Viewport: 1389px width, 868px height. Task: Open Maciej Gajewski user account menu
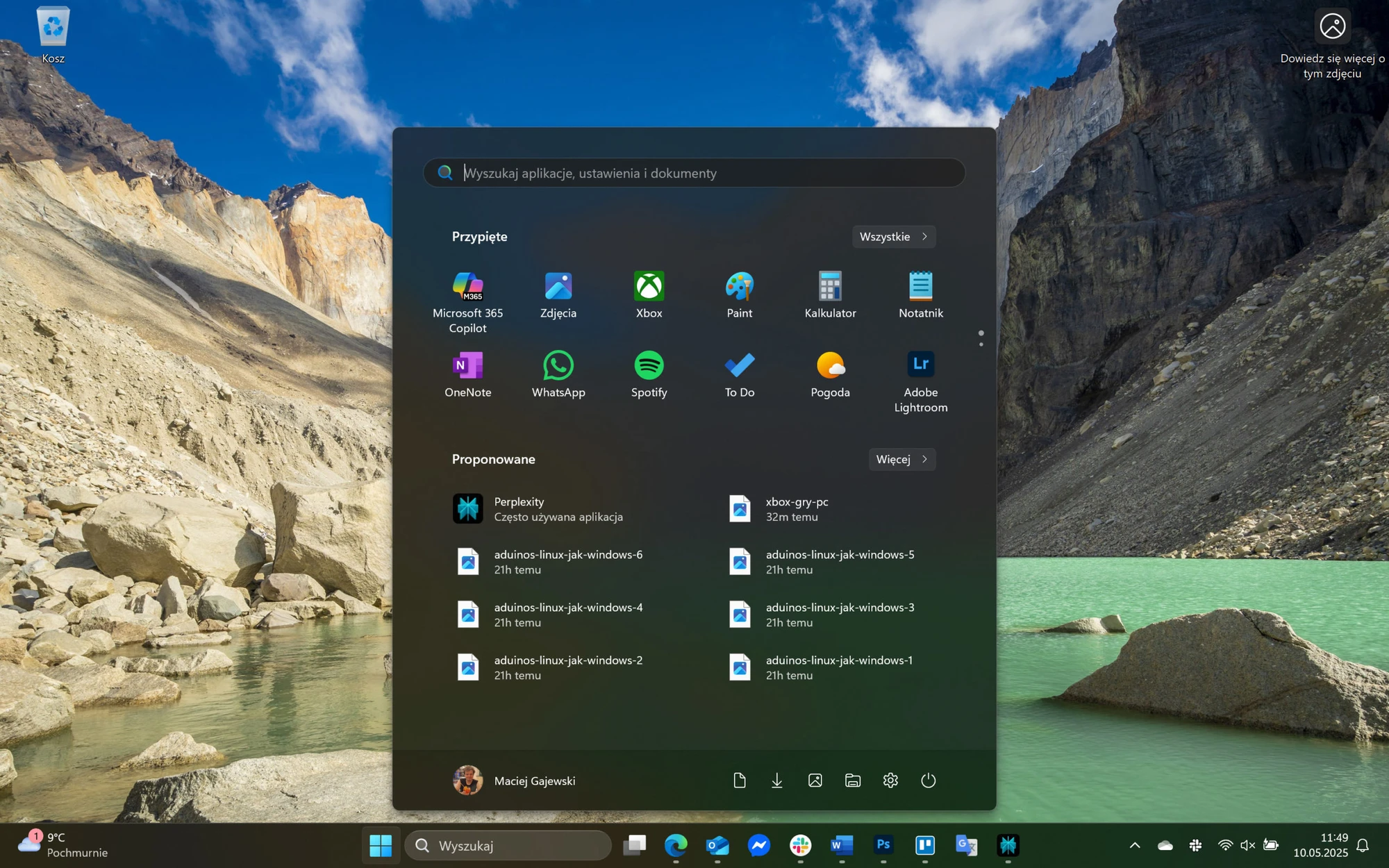pyautogui.click(x=515, y=781)
